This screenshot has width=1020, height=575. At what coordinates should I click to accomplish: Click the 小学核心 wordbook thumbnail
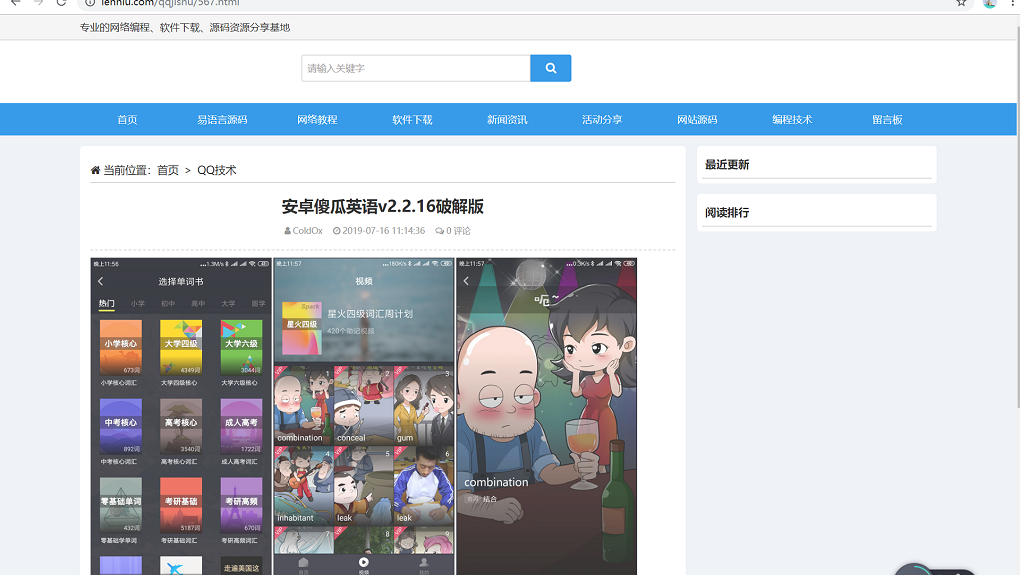coord(120,347)
